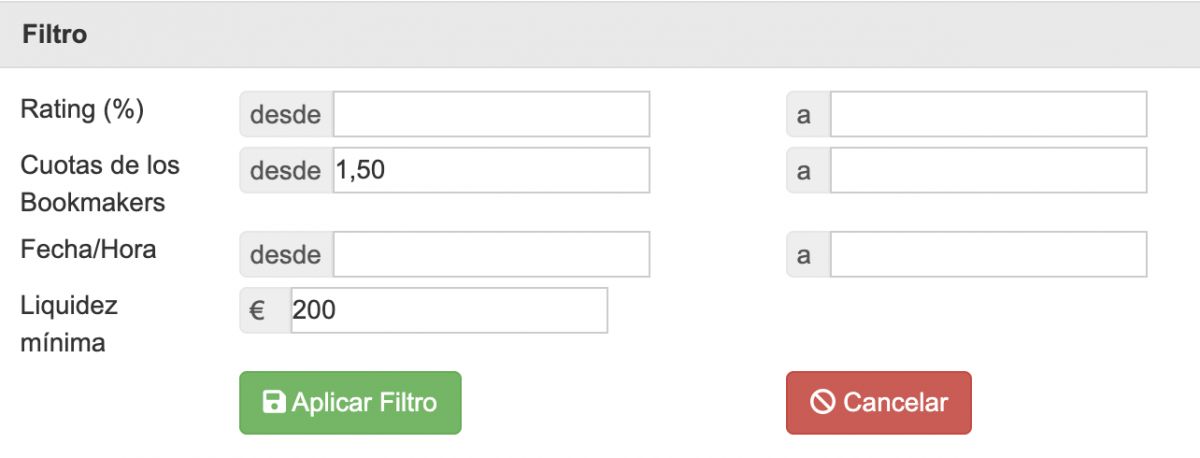
Task: Click the desde prefix in Rating row
Action: [x=285, y=114]
